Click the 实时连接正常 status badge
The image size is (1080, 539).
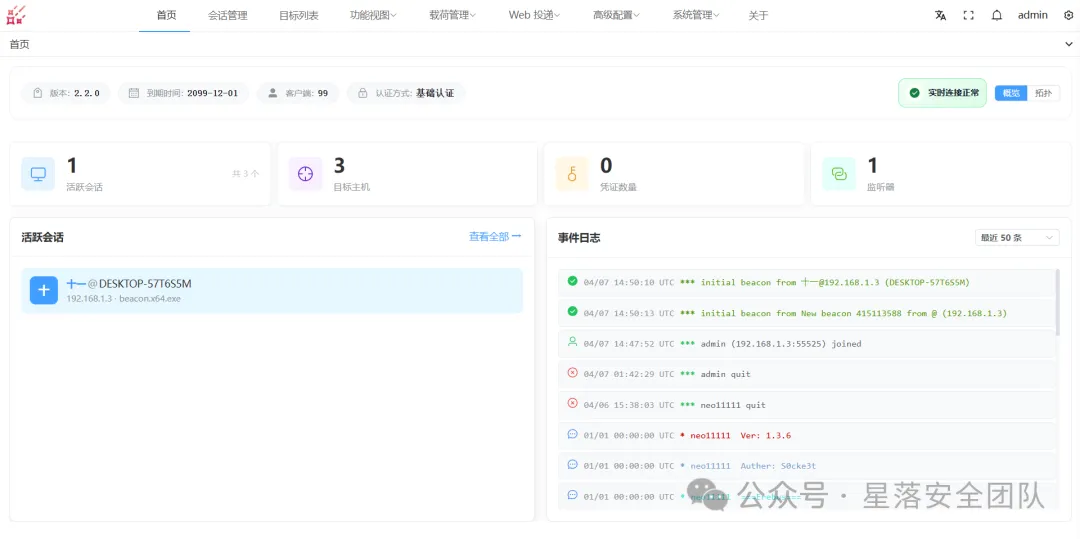click(943, 93)
